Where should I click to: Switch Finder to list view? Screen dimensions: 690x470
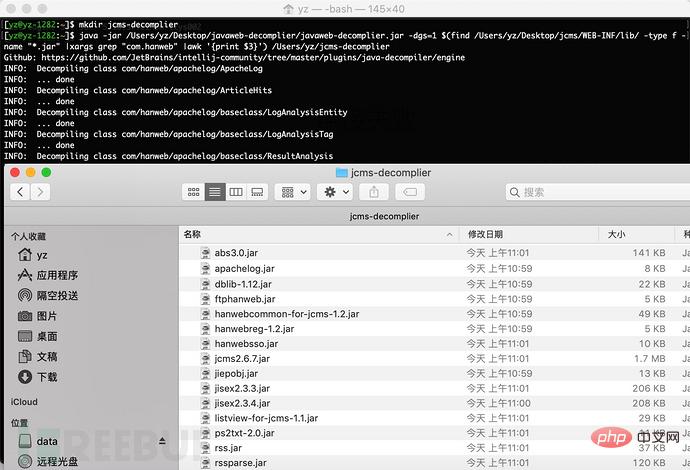[x=215, y=192]
